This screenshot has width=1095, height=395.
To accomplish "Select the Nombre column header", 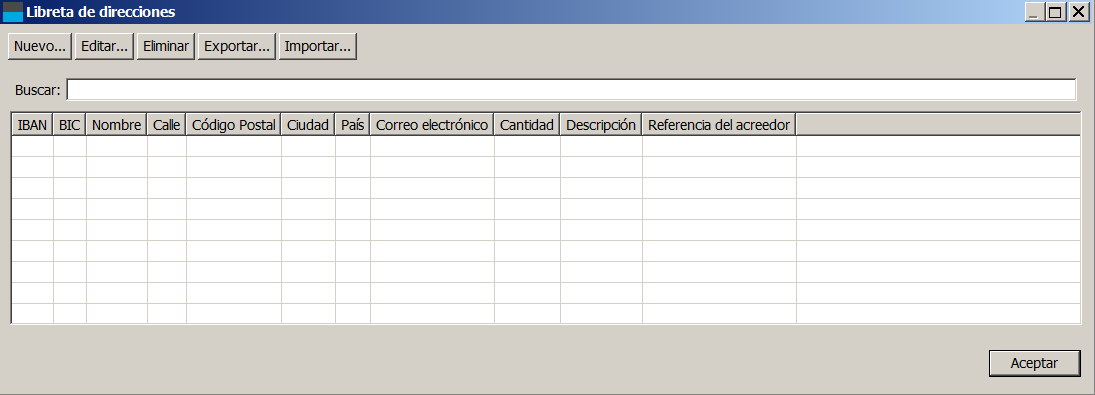I will click(x=117, y=125).
